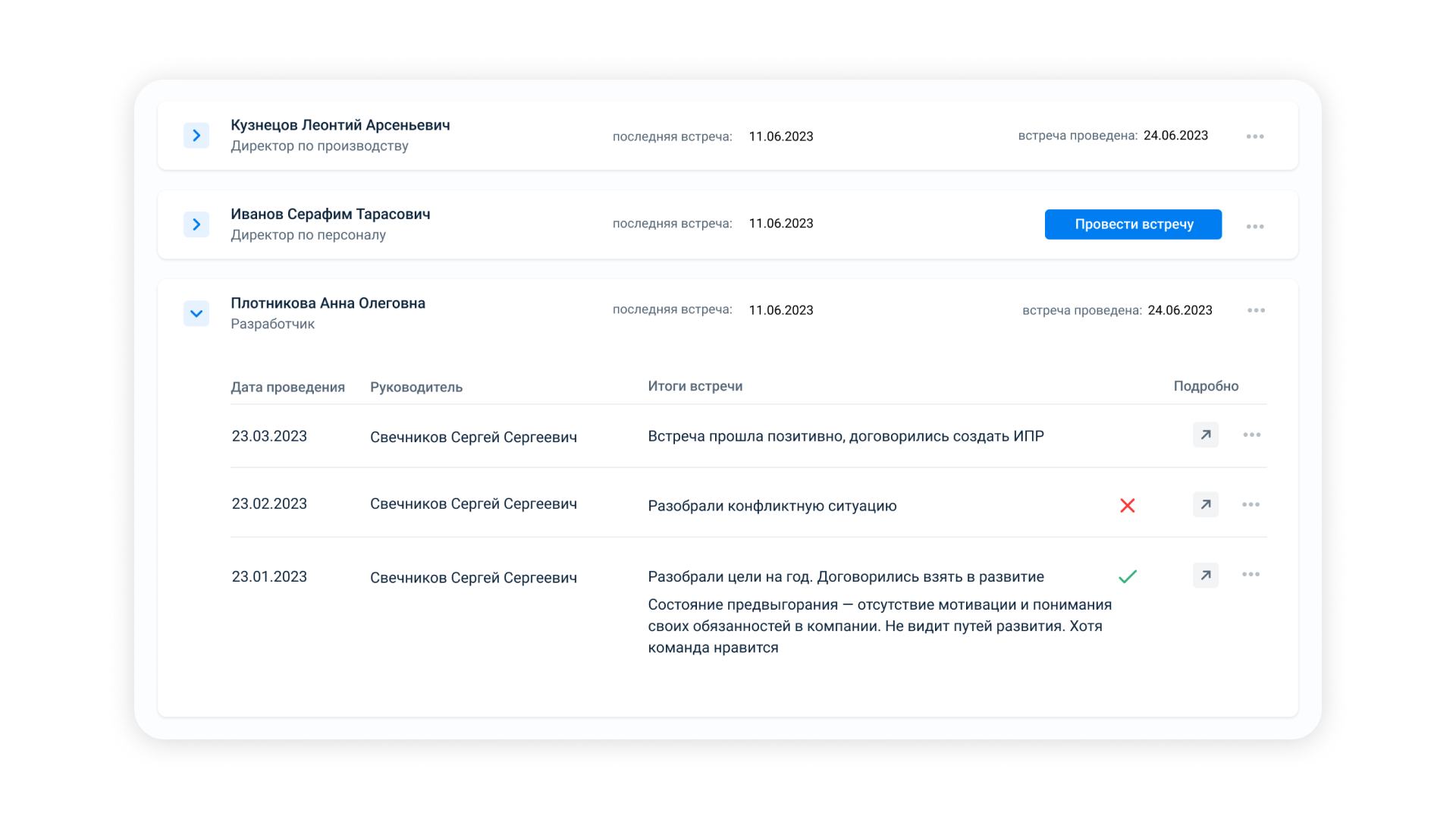Click employee name Плотникова Анна Олеговна

pyautogui.click(x=328, y=303)
